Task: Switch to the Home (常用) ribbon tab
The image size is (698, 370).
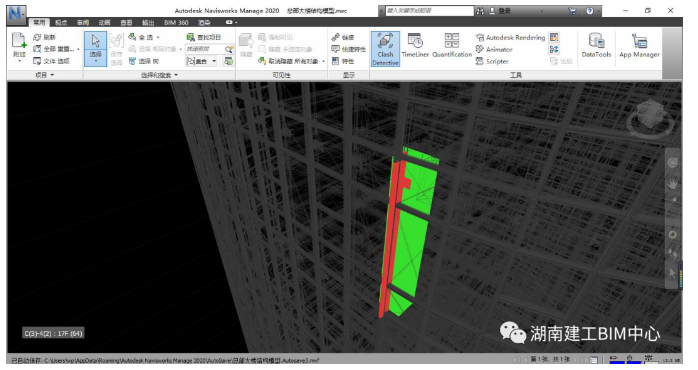Action: coord(39,22)
